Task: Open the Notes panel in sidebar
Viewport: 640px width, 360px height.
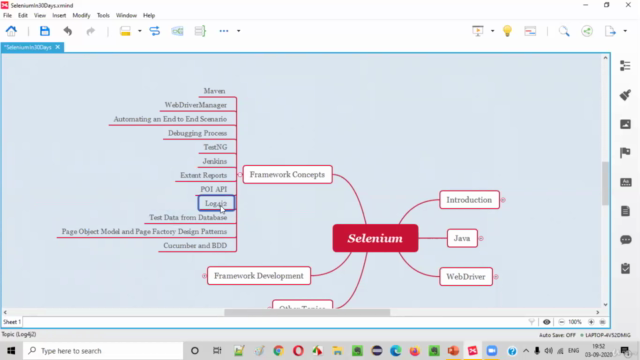Action: pos(625,211)
